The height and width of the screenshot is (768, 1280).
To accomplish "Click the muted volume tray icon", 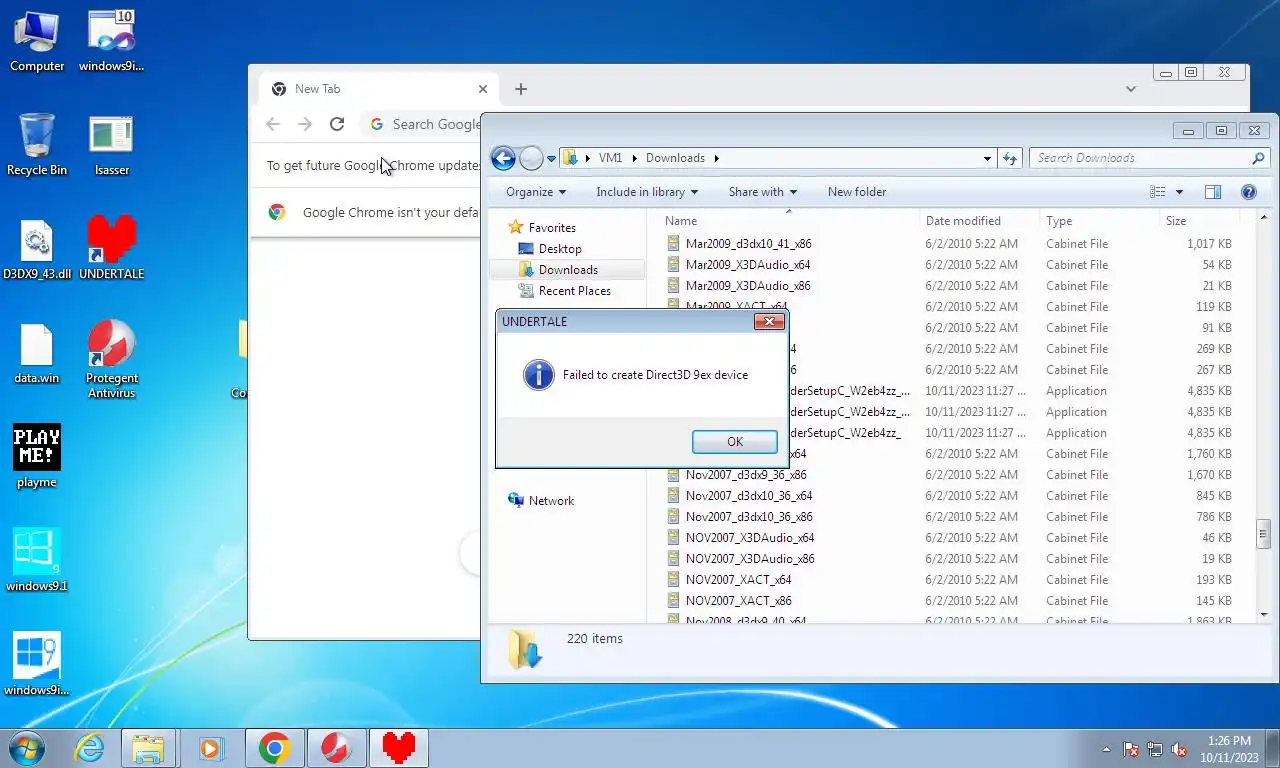I will point(1179,749).
